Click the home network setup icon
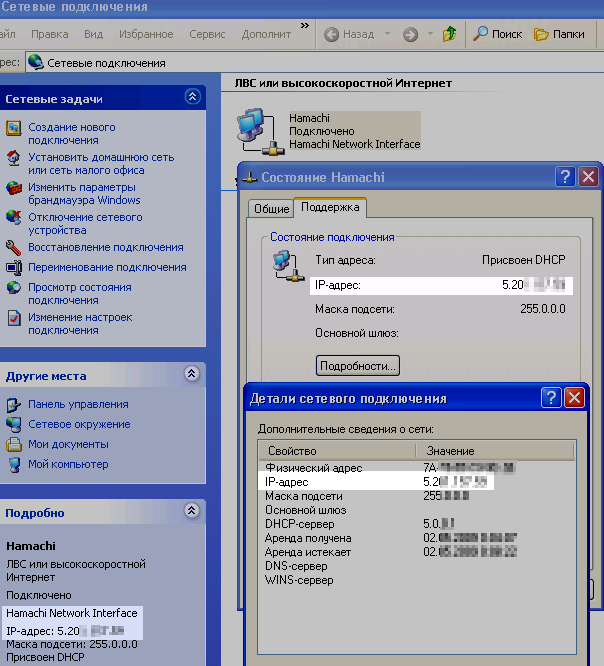This screenshot has height=666, width=604. point(14,158)
